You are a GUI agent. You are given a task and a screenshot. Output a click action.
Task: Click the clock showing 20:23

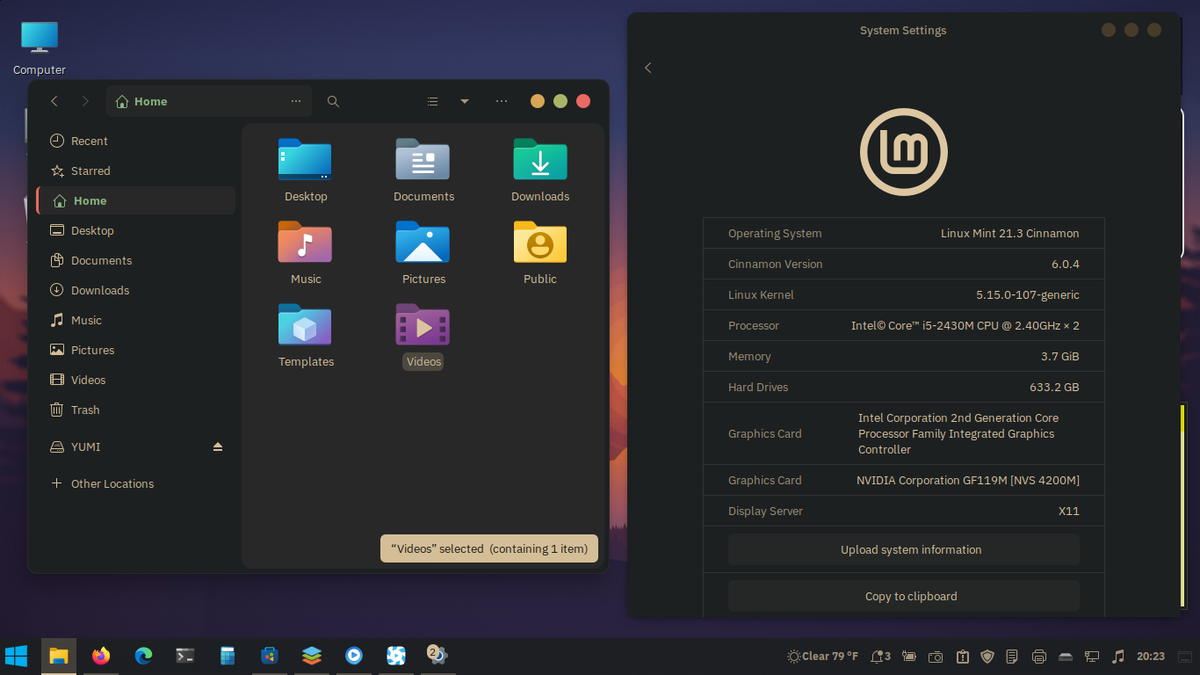coord(1151,656)
